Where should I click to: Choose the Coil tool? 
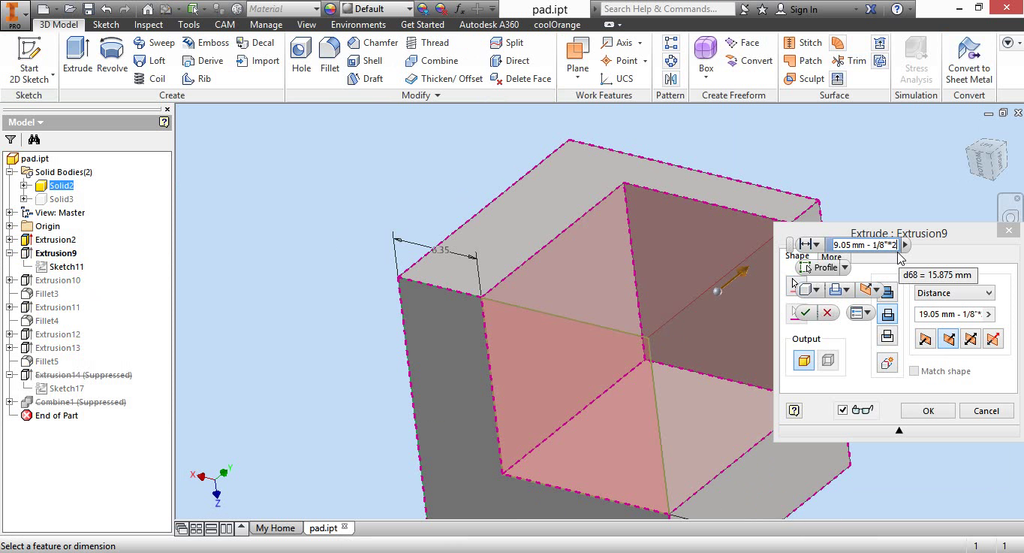[150, 78]
